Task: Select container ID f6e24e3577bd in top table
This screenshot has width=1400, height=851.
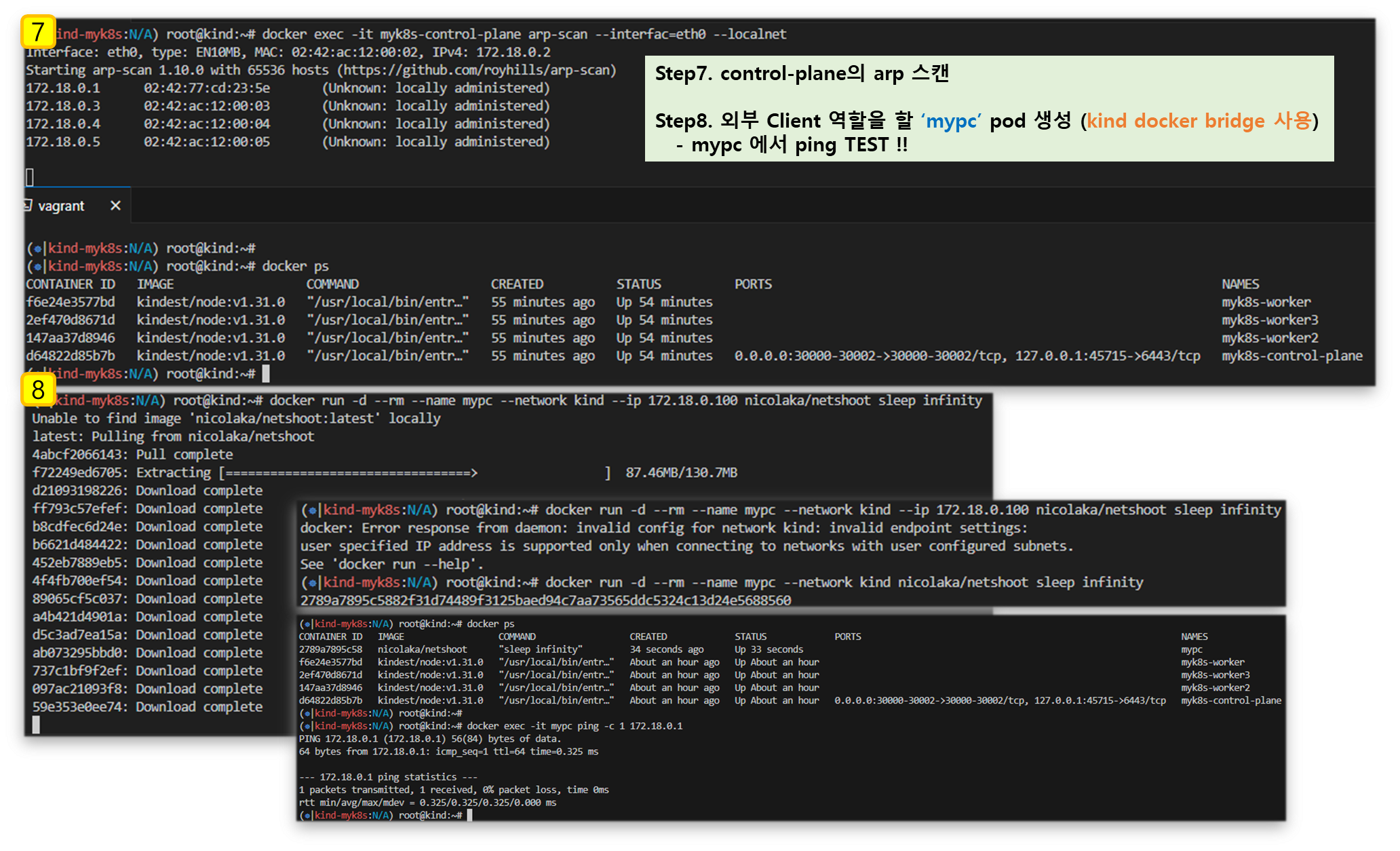Action: click(x=71, y=302)
